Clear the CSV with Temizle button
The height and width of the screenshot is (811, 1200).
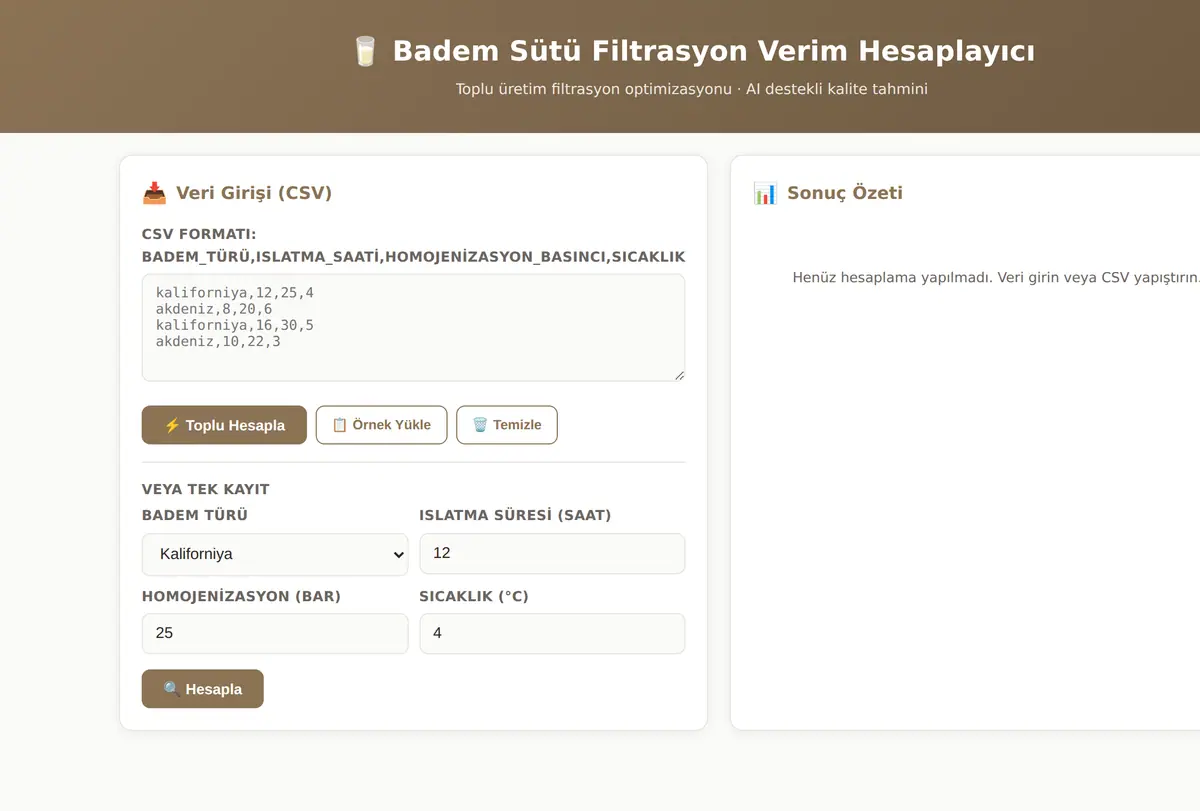[507, 425]
